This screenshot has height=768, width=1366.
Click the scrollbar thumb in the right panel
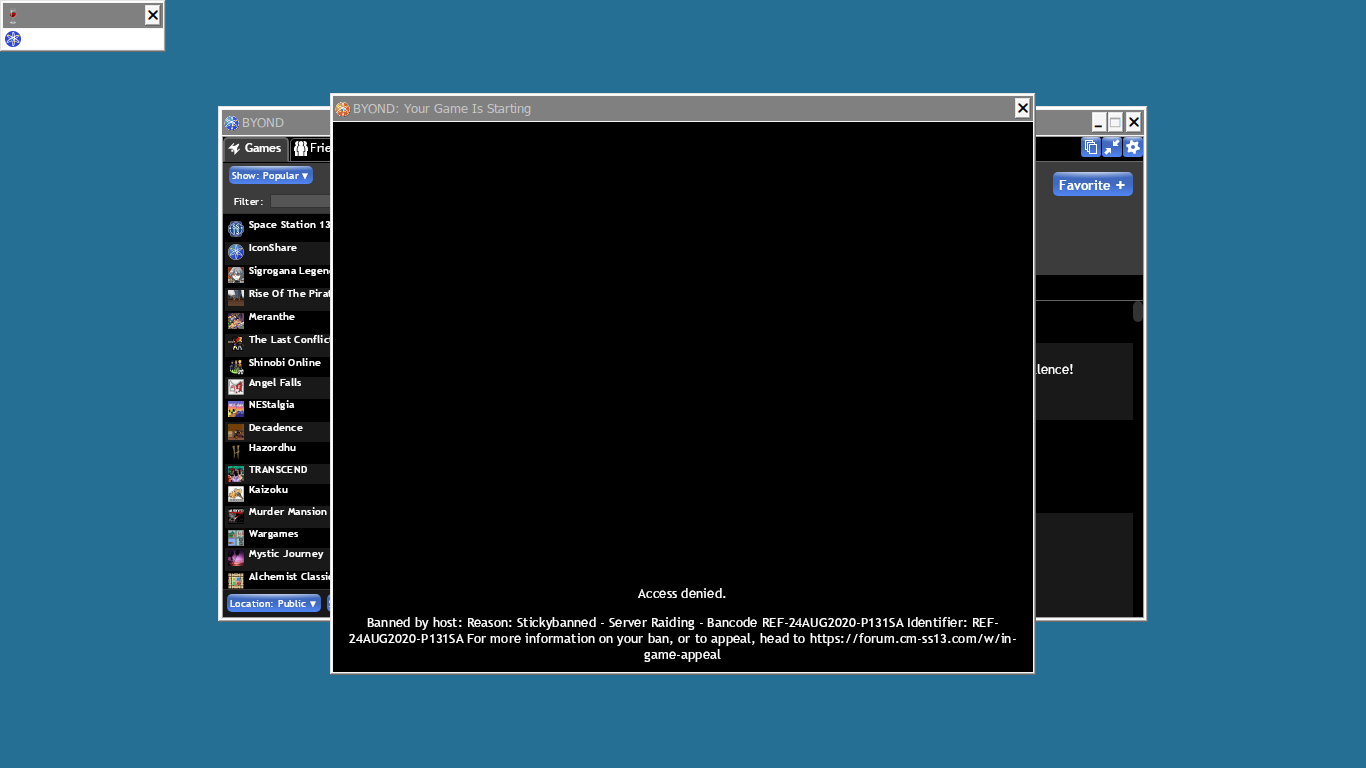[1137, 312]
